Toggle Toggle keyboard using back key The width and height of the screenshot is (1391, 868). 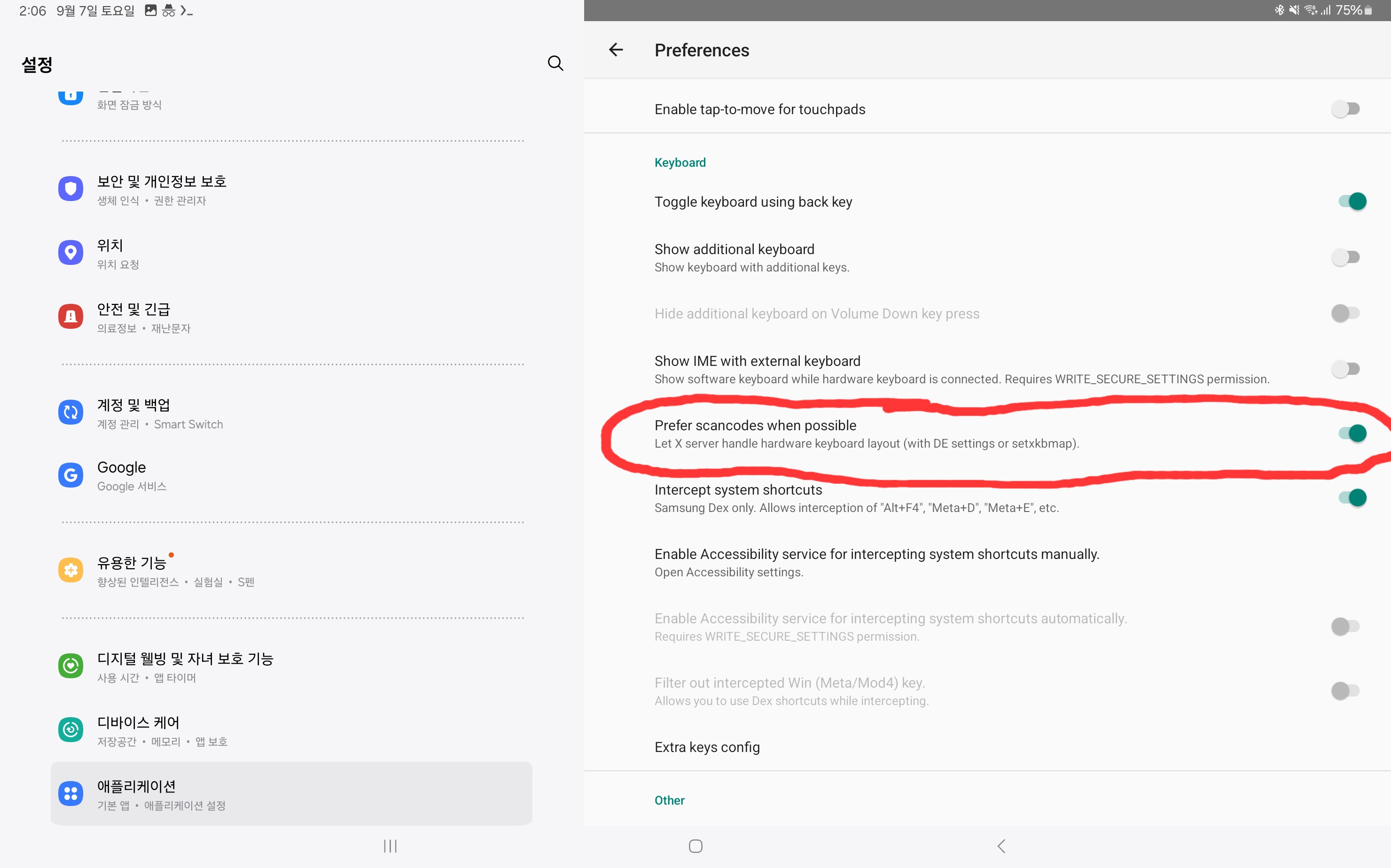click(x=1351, y=200)
